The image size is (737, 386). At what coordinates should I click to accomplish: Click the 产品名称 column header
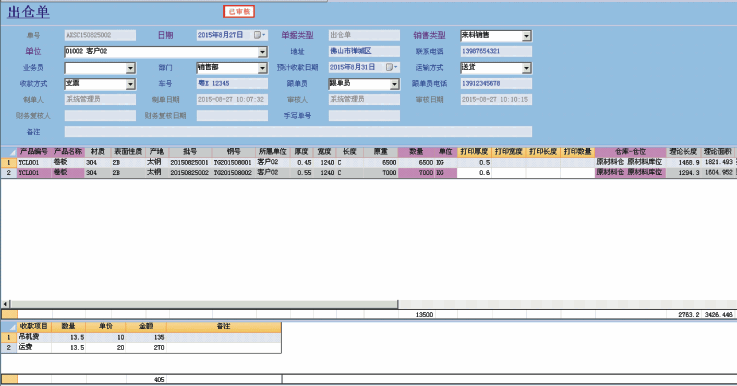[x=68, y=152]
